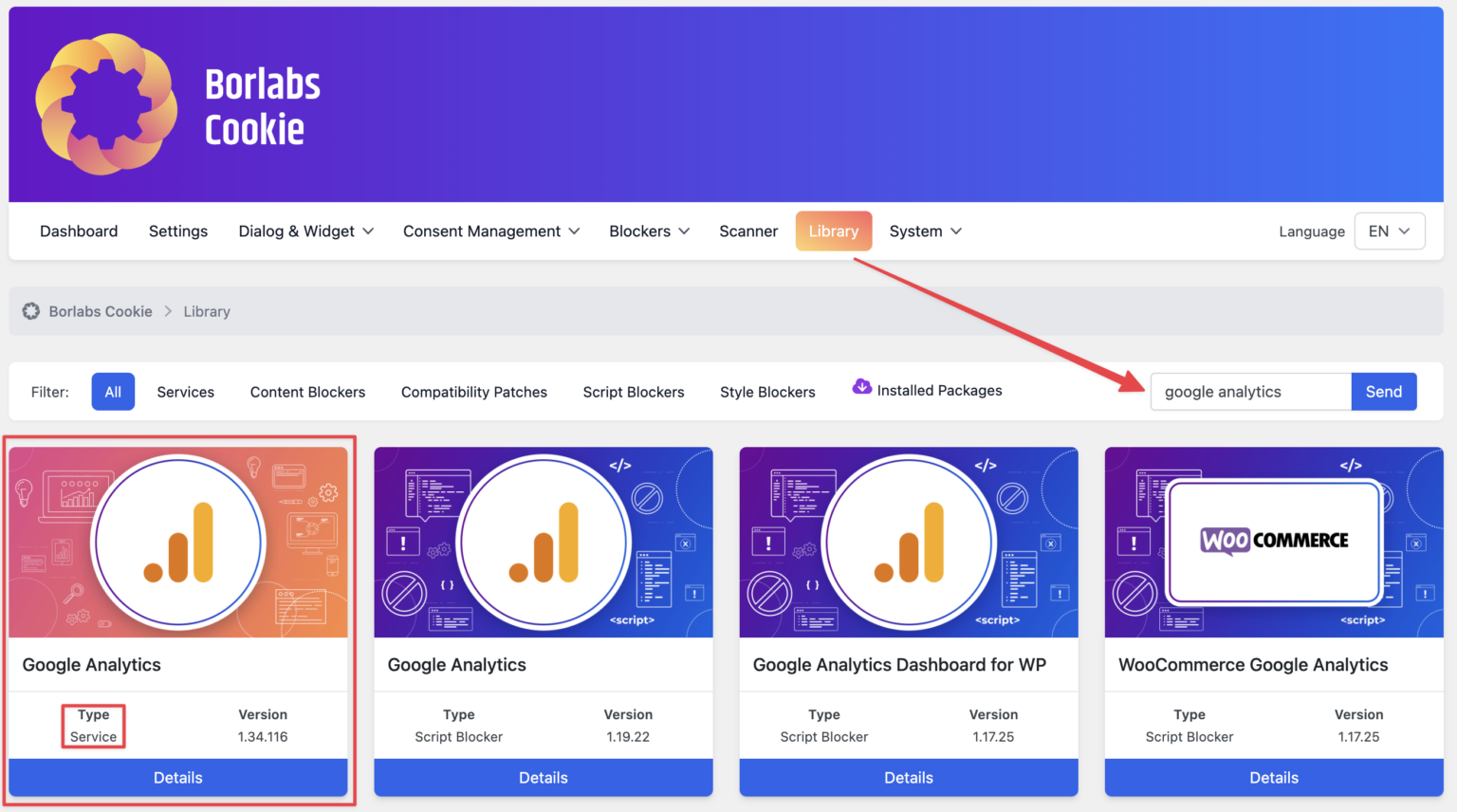This screenshot has height=812, width=1457.
Task: Open the Dashboard menu item
Action: tap(79, 231)
